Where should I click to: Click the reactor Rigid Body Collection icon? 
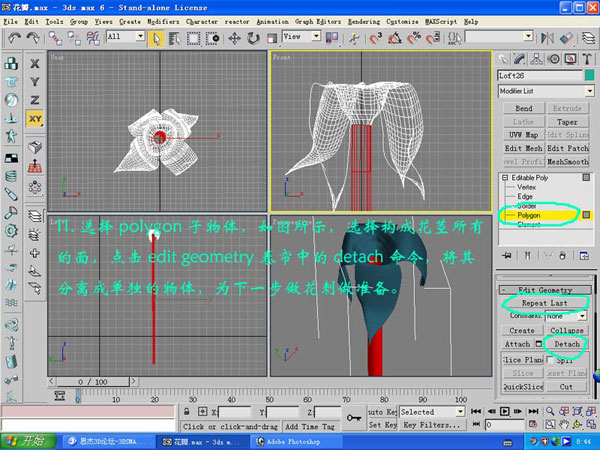(x=11, y=63)
